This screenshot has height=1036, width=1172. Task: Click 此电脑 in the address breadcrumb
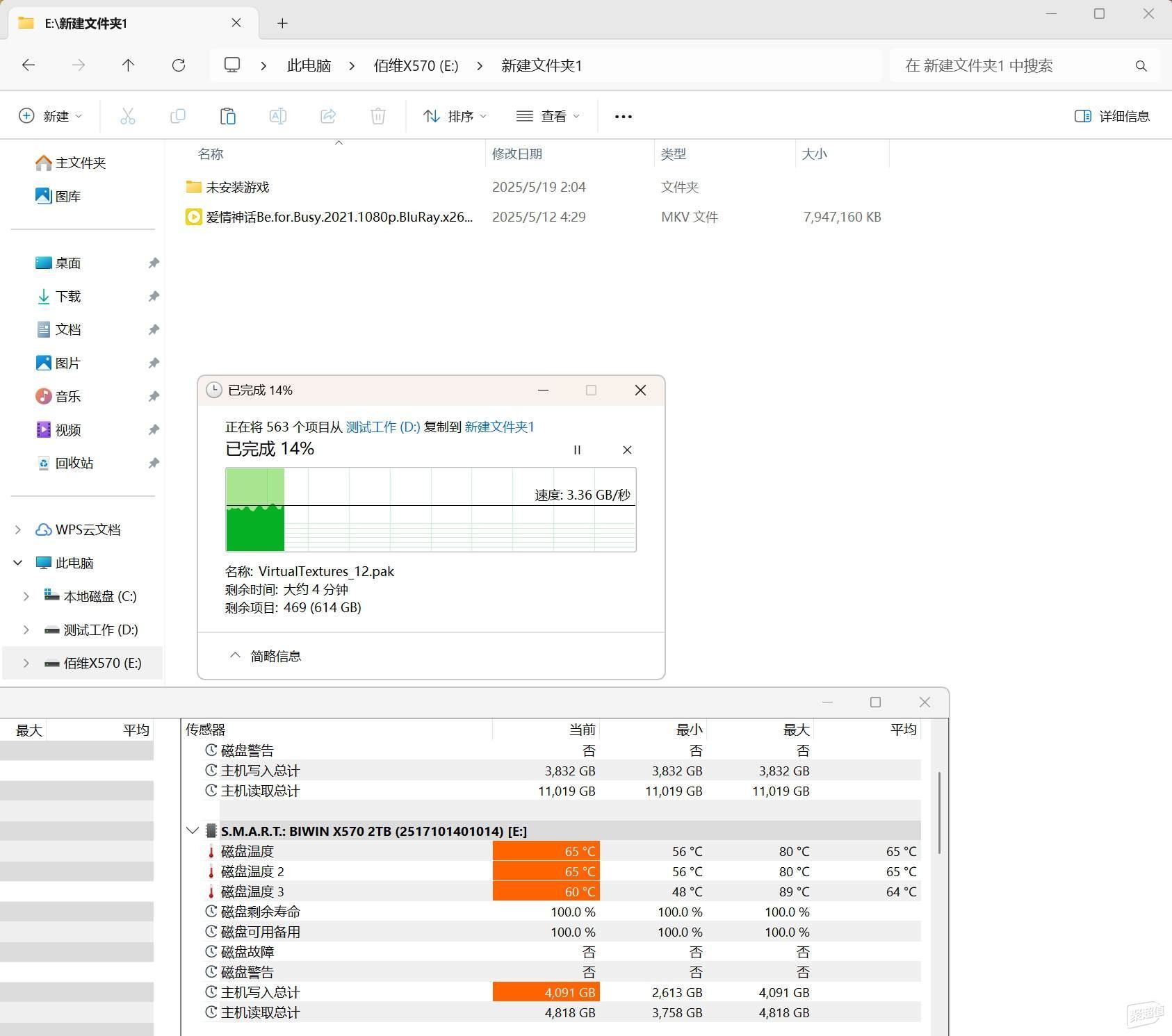(x=309, y=65)
